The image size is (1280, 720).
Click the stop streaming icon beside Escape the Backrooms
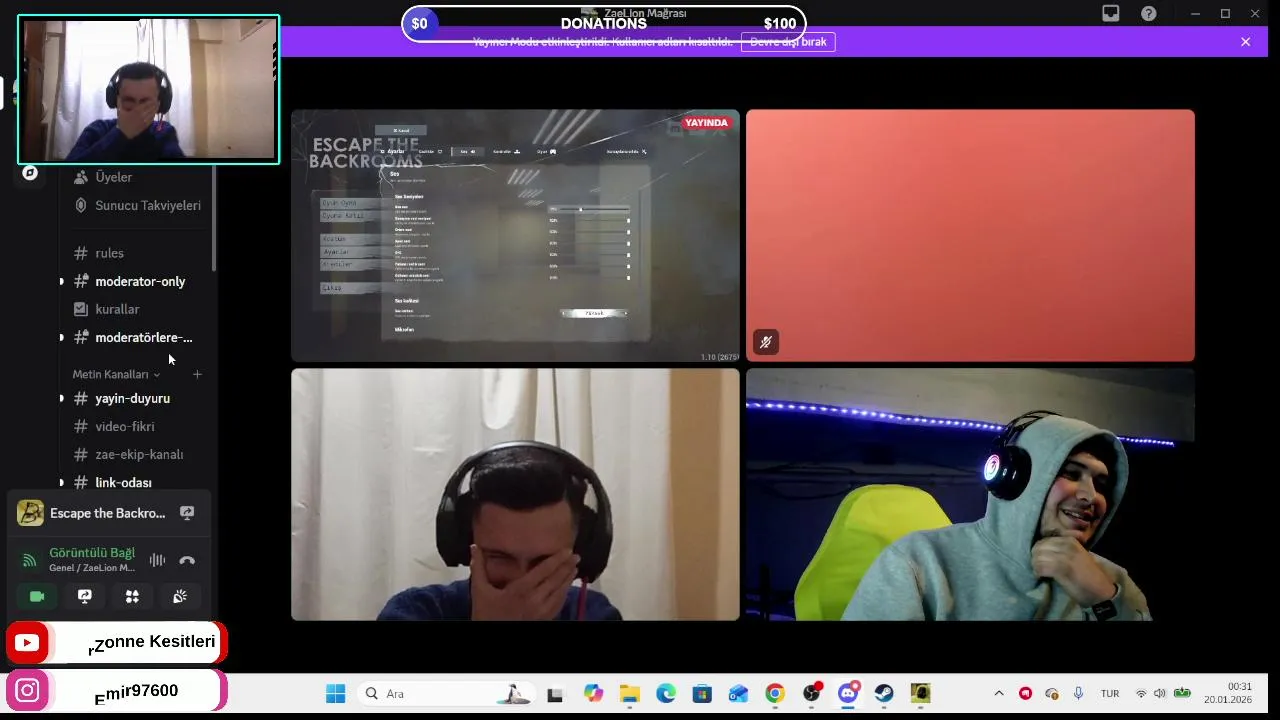pos(187,513)
